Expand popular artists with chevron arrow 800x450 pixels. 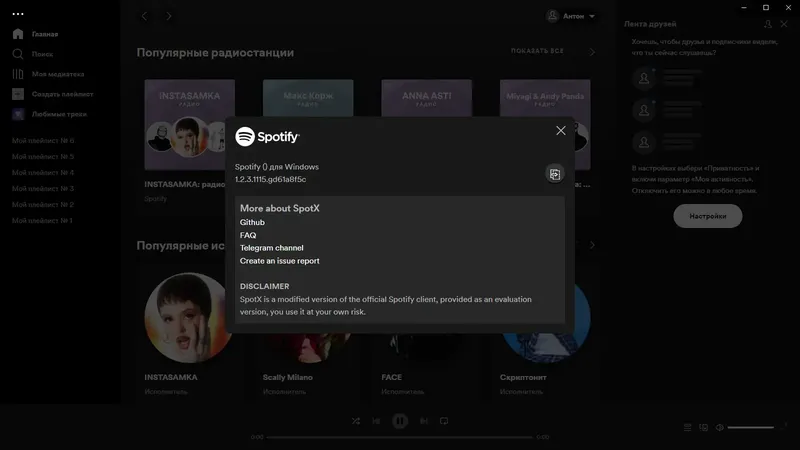[x=592, y=245]
